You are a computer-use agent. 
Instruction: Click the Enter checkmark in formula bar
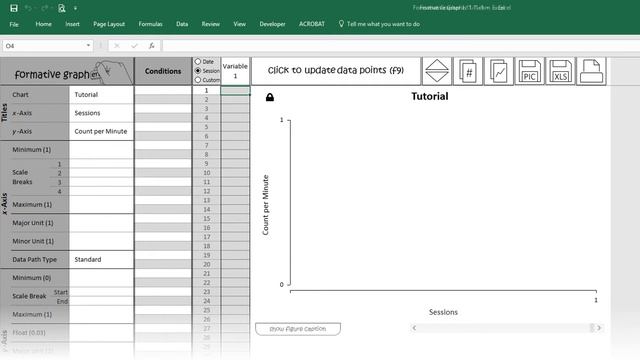[134, 46]
